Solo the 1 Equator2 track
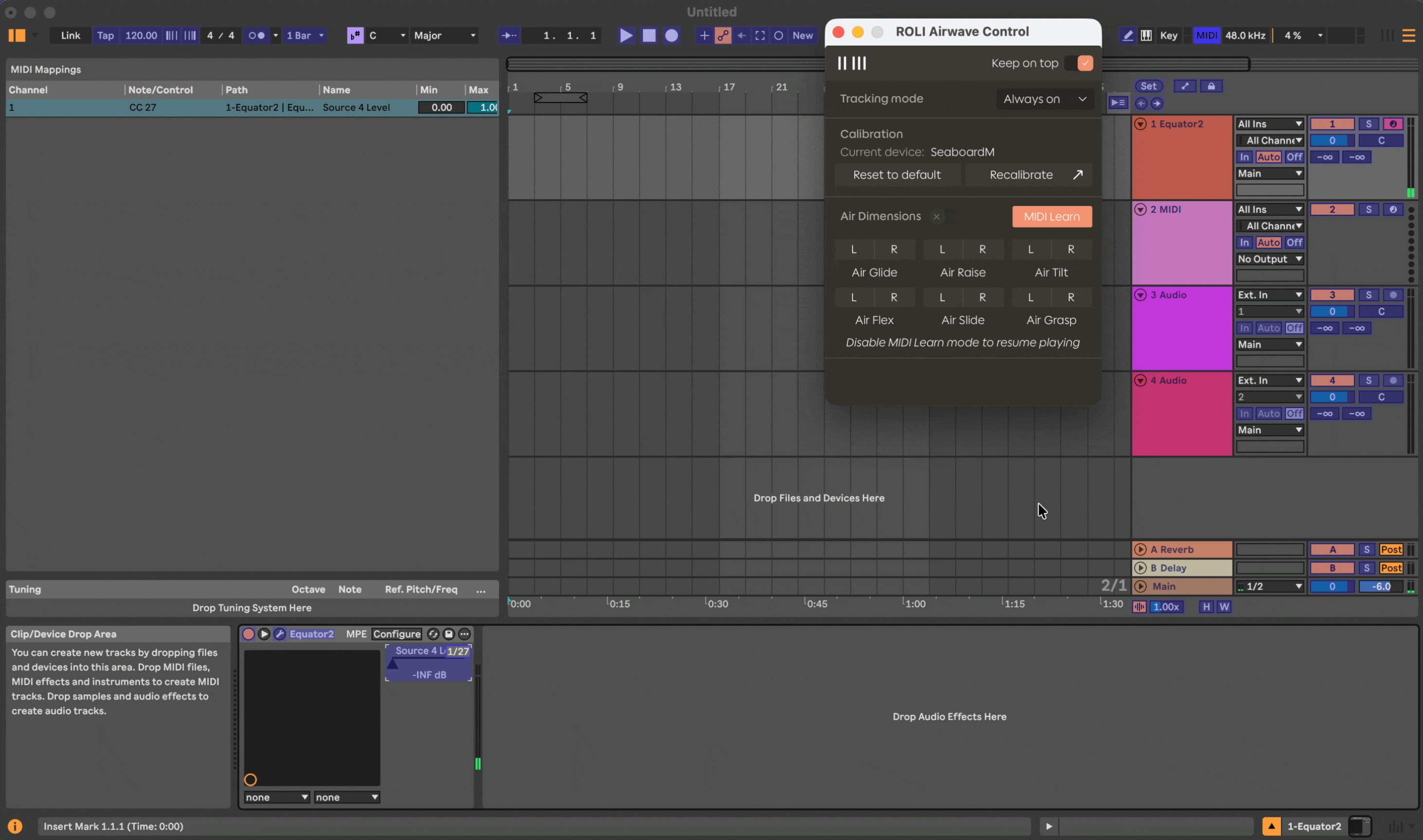The height and width of the screenshot is (840, 1423). 1368,124
